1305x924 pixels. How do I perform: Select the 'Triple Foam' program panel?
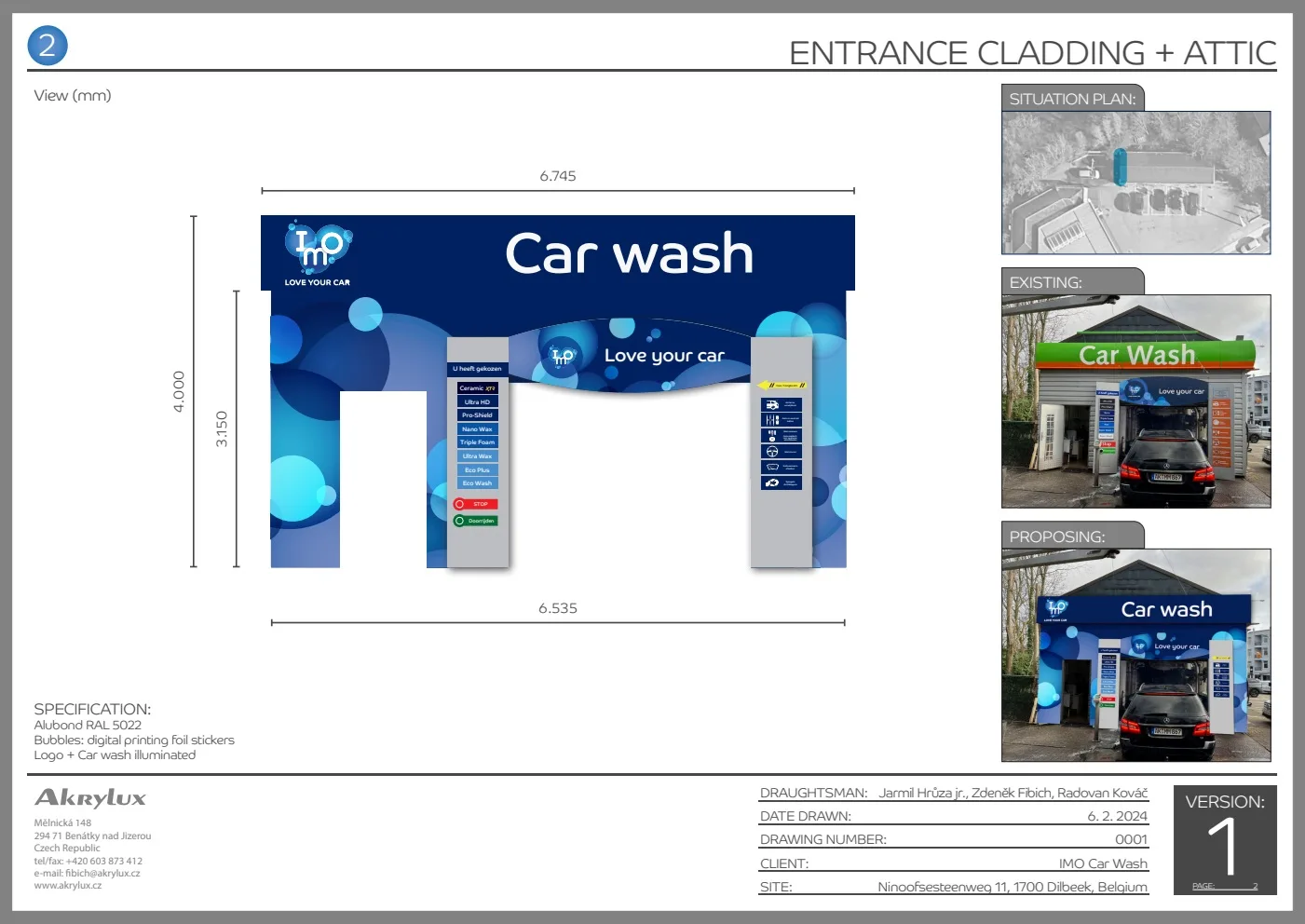477,442
